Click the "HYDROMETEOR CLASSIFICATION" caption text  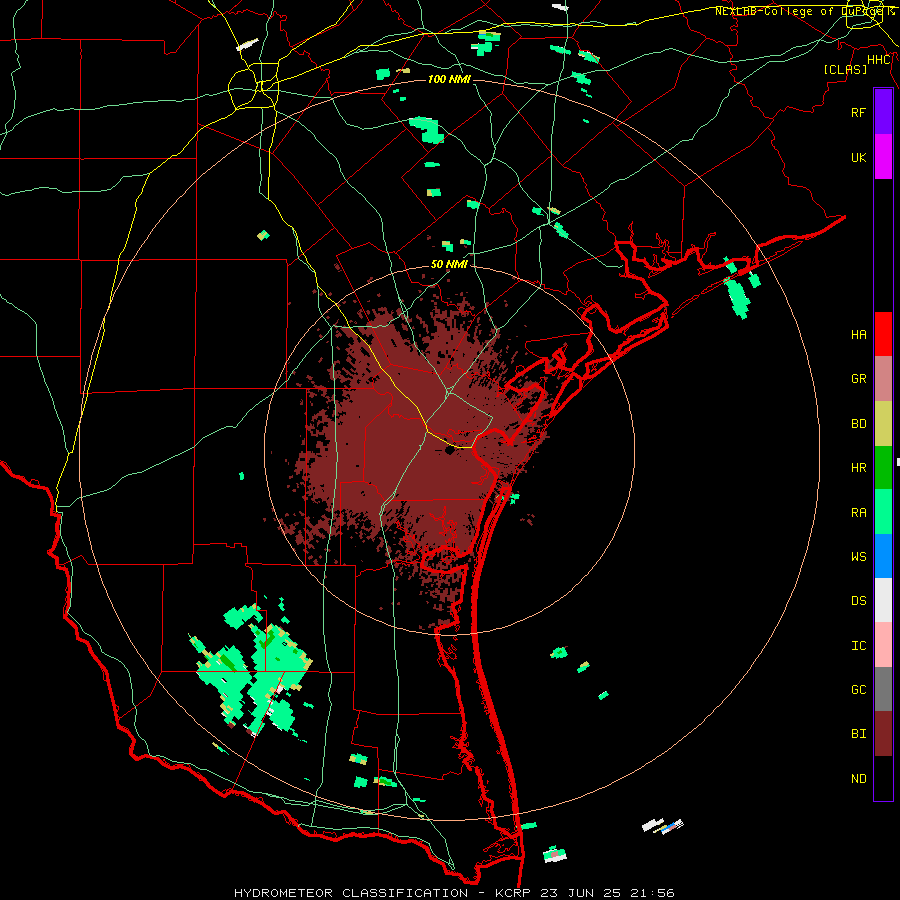[x=351, y=893]
